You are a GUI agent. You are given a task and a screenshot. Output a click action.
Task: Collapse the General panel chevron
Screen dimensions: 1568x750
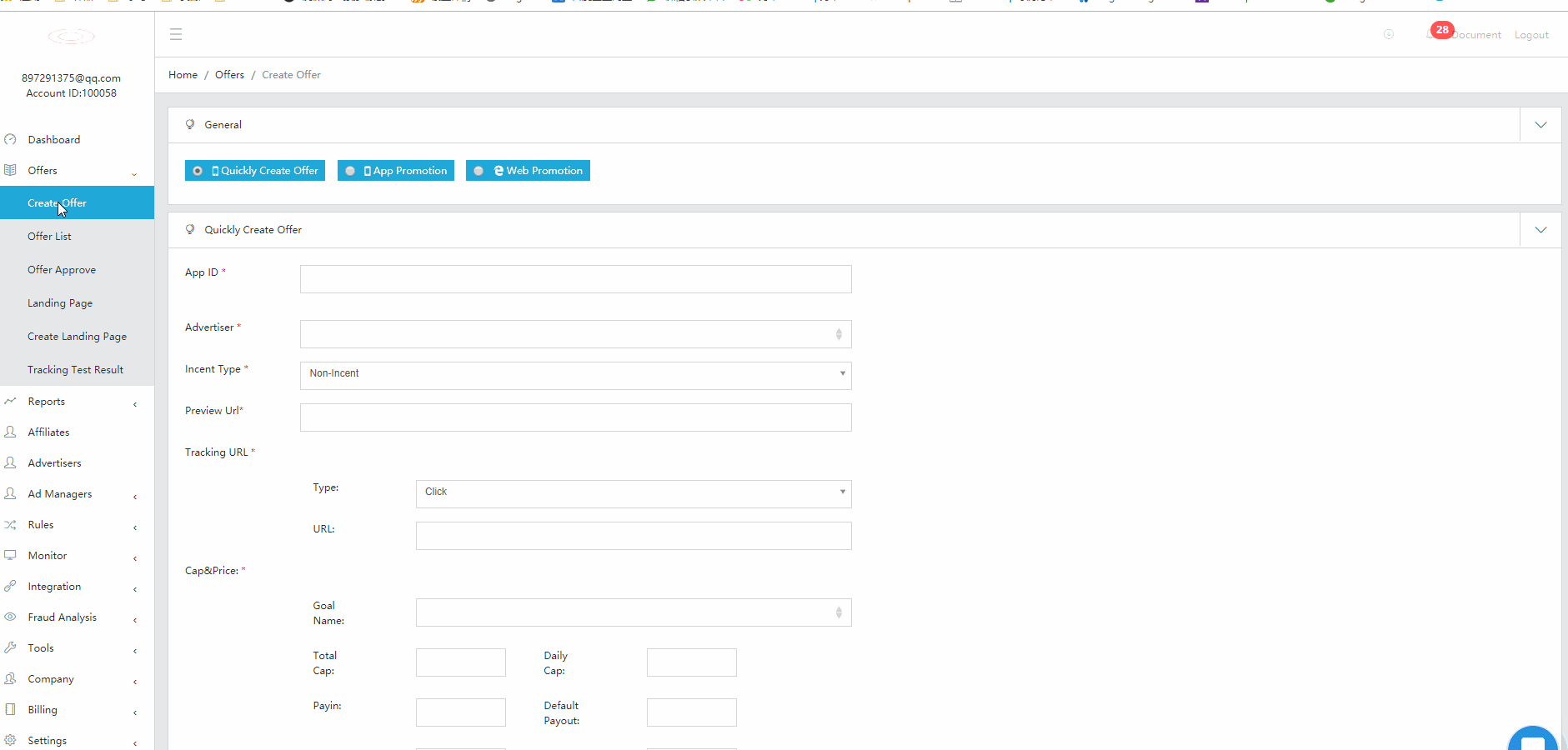(x=1540, y=125)
